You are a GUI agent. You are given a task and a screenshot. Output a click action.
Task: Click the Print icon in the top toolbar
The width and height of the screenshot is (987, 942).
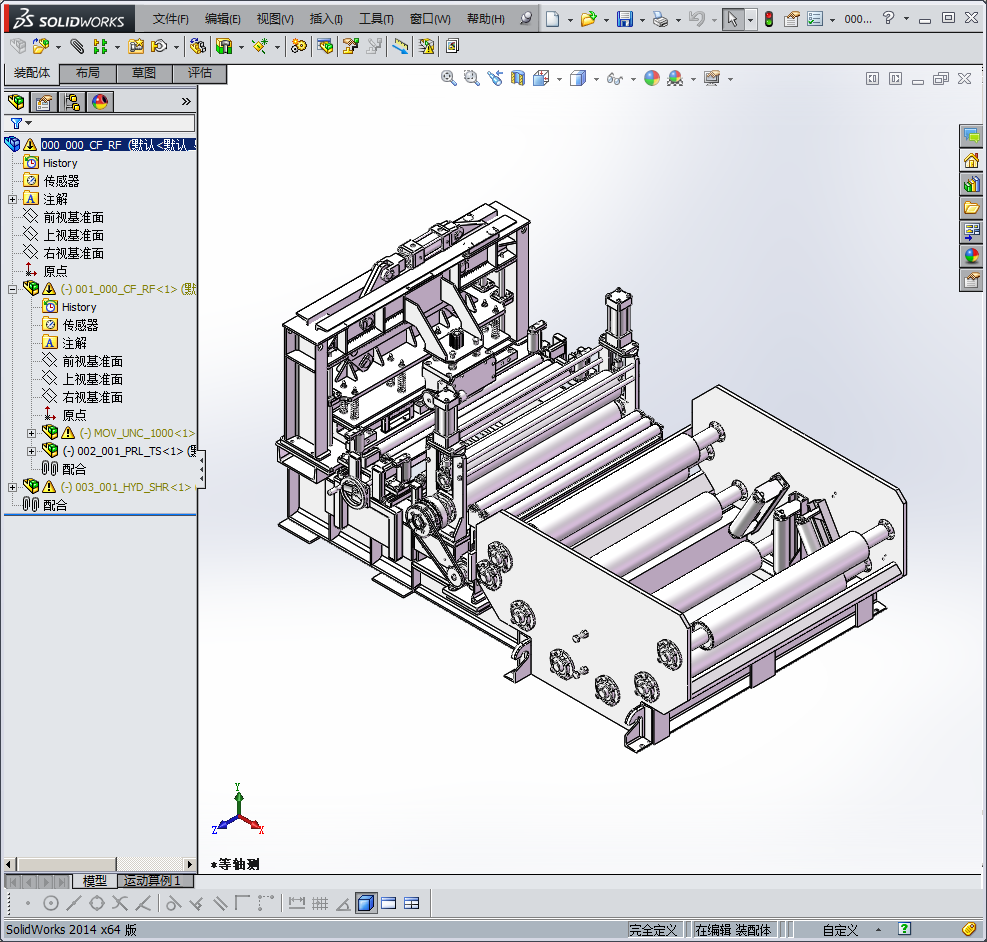tap(660, 19)
